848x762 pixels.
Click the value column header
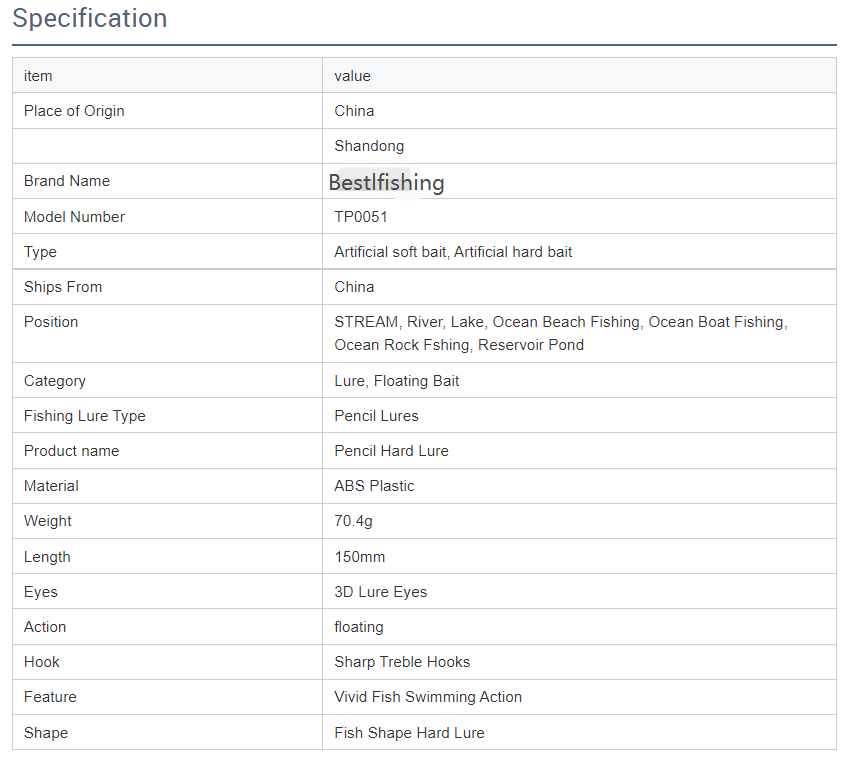pyautogui.click(x=353, y=76)
